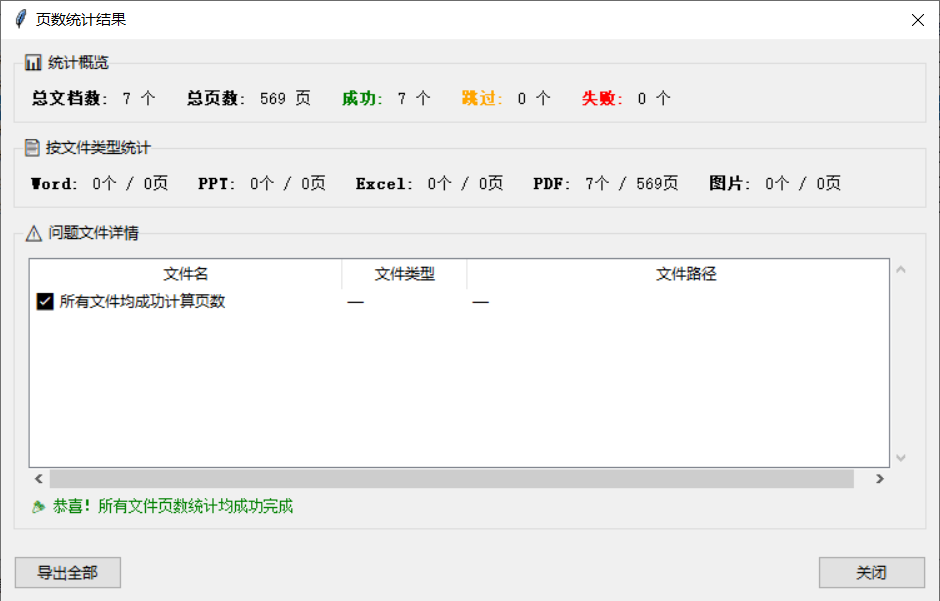Click the PDF label in type statistics
The height and width of the screenshot is (601, 940).
click(x=552, y=183)
